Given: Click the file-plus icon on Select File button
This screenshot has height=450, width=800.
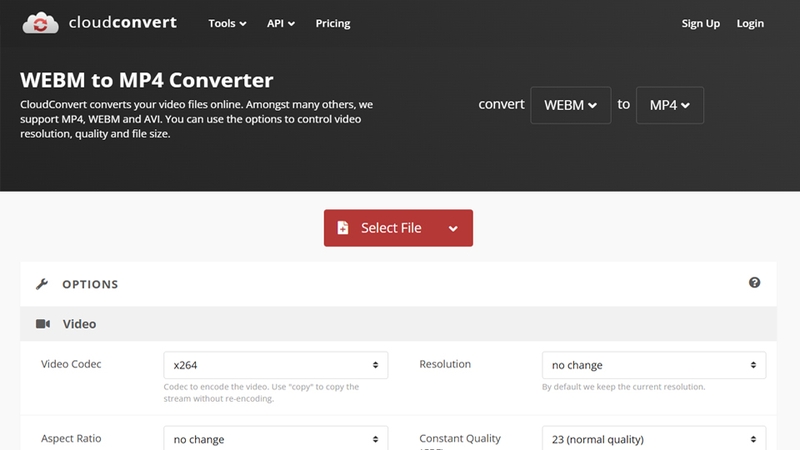Looking at the screenshot, I should (343, 228).
